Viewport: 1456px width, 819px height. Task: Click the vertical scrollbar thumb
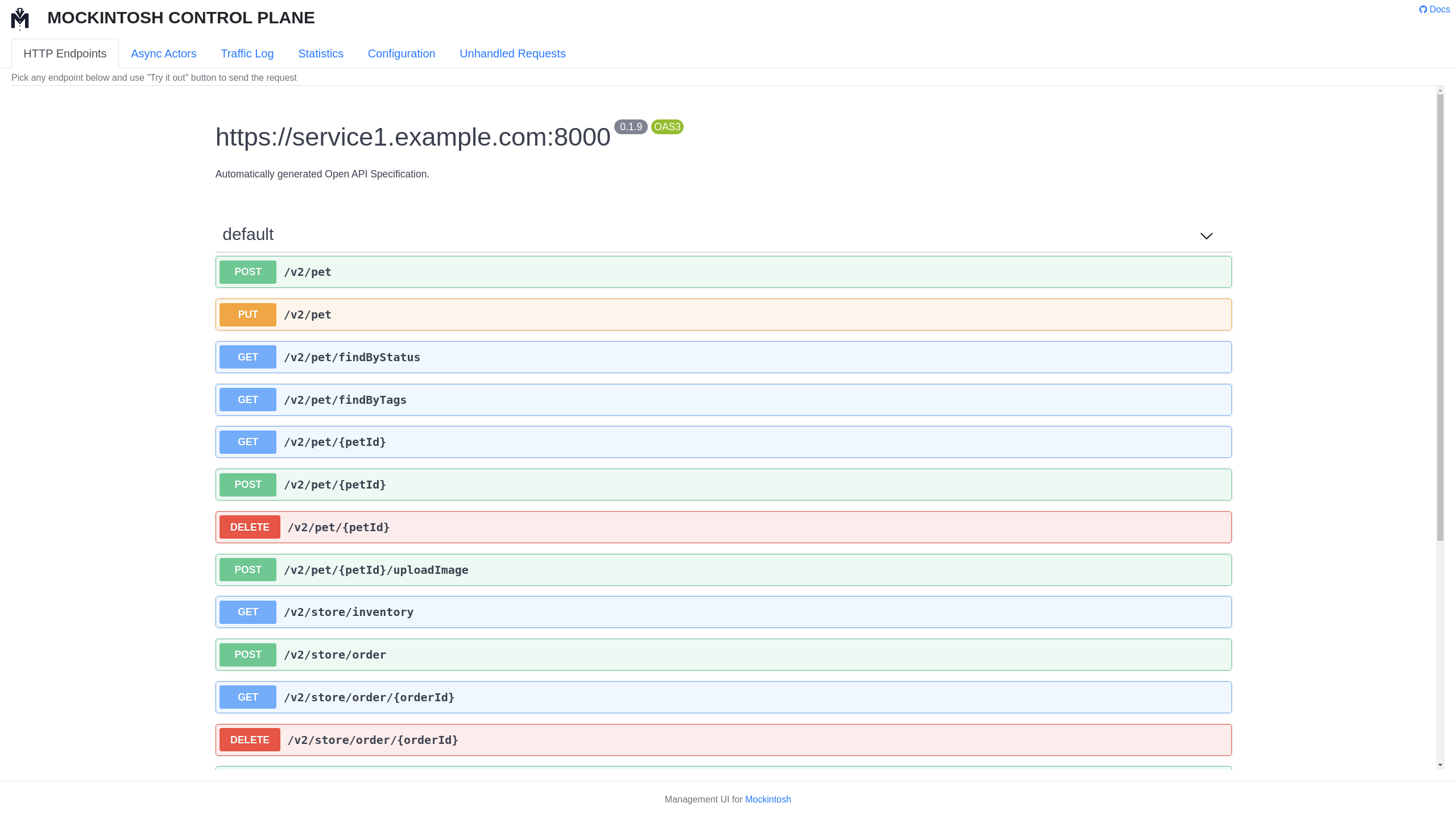1440,317
